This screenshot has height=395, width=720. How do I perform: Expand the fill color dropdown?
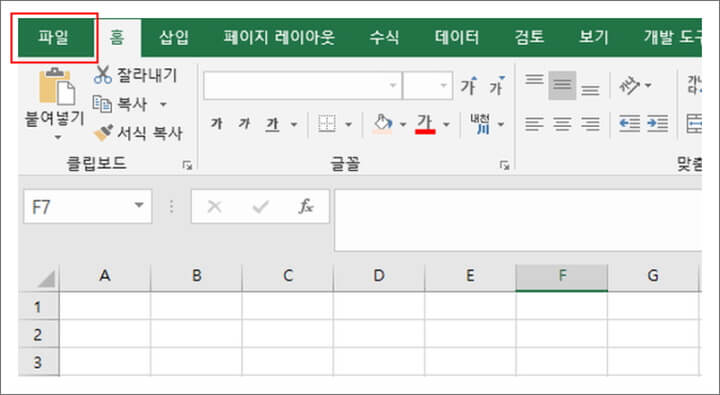(x=403, y=124)
